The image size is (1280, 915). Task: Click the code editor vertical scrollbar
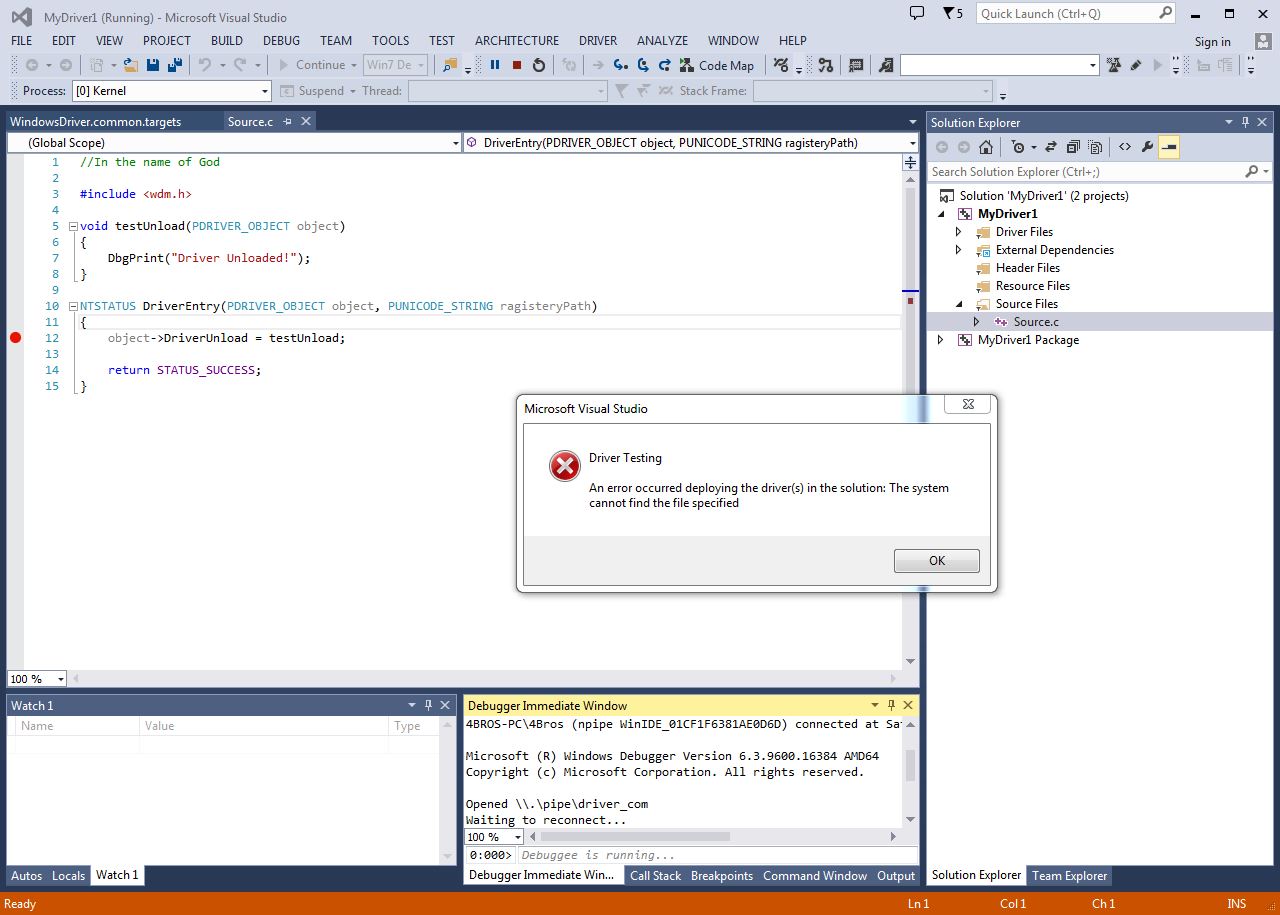click(x=910, y=420)
